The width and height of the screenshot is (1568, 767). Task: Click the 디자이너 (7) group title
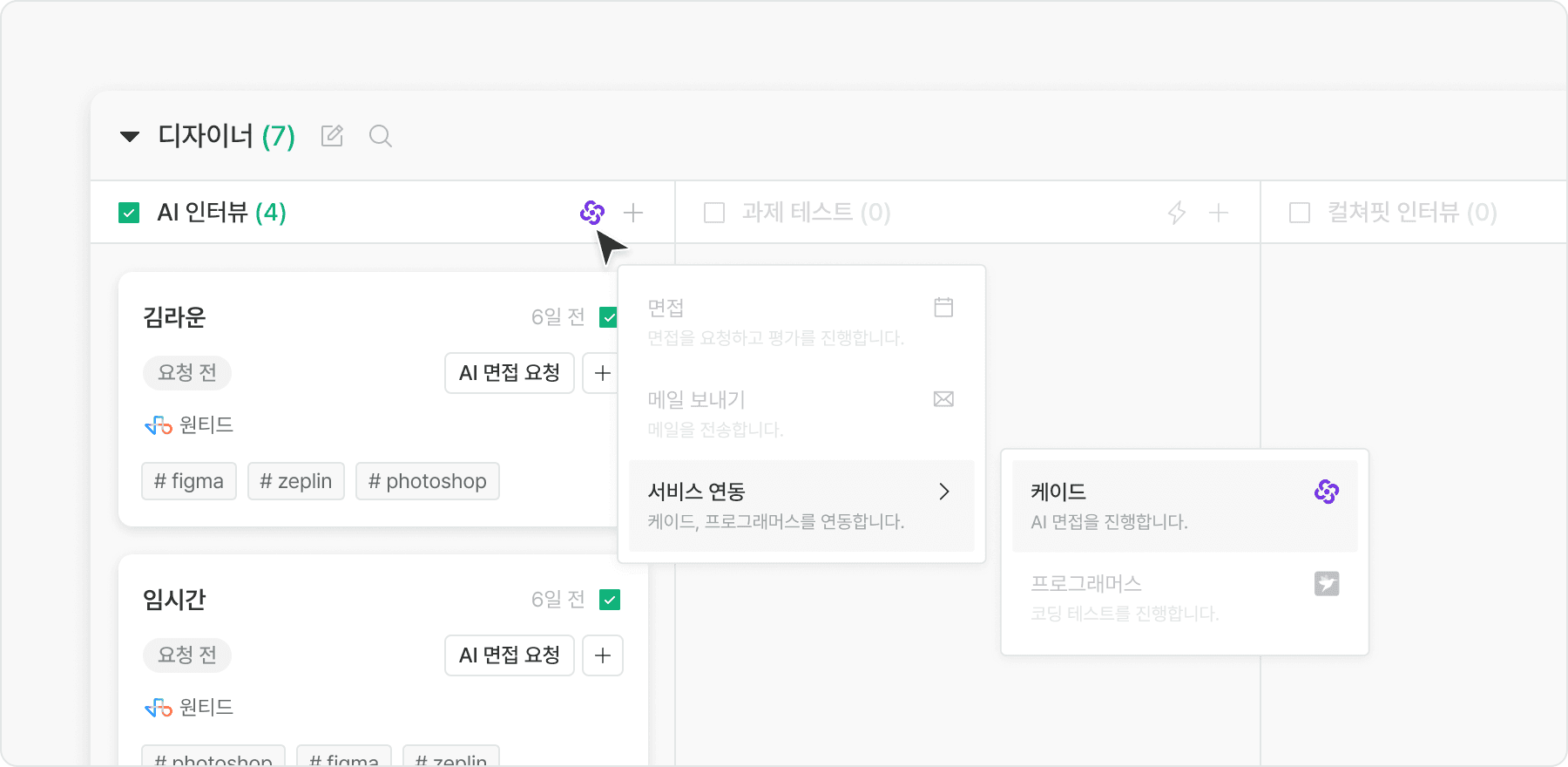tap(226, 136)
